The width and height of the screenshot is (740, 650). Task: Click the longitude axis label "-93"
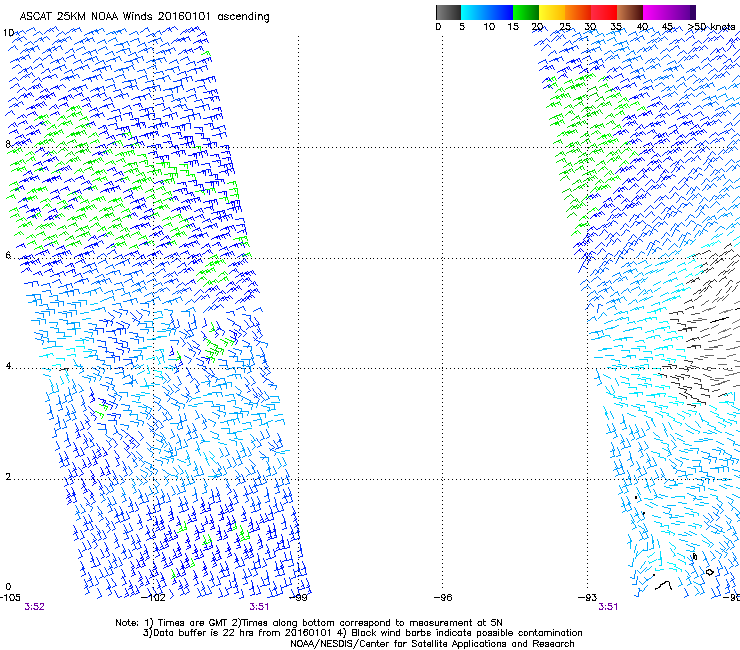[x=587, y=598]
